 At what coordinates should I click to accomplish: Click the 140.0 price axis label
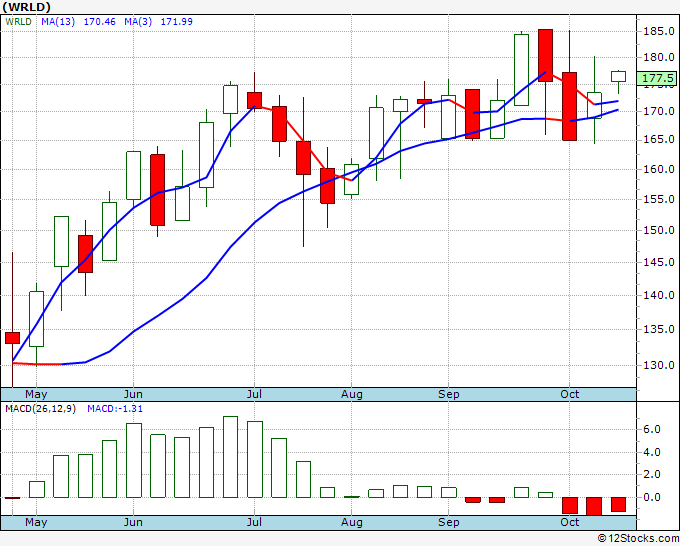pos(659,295)
